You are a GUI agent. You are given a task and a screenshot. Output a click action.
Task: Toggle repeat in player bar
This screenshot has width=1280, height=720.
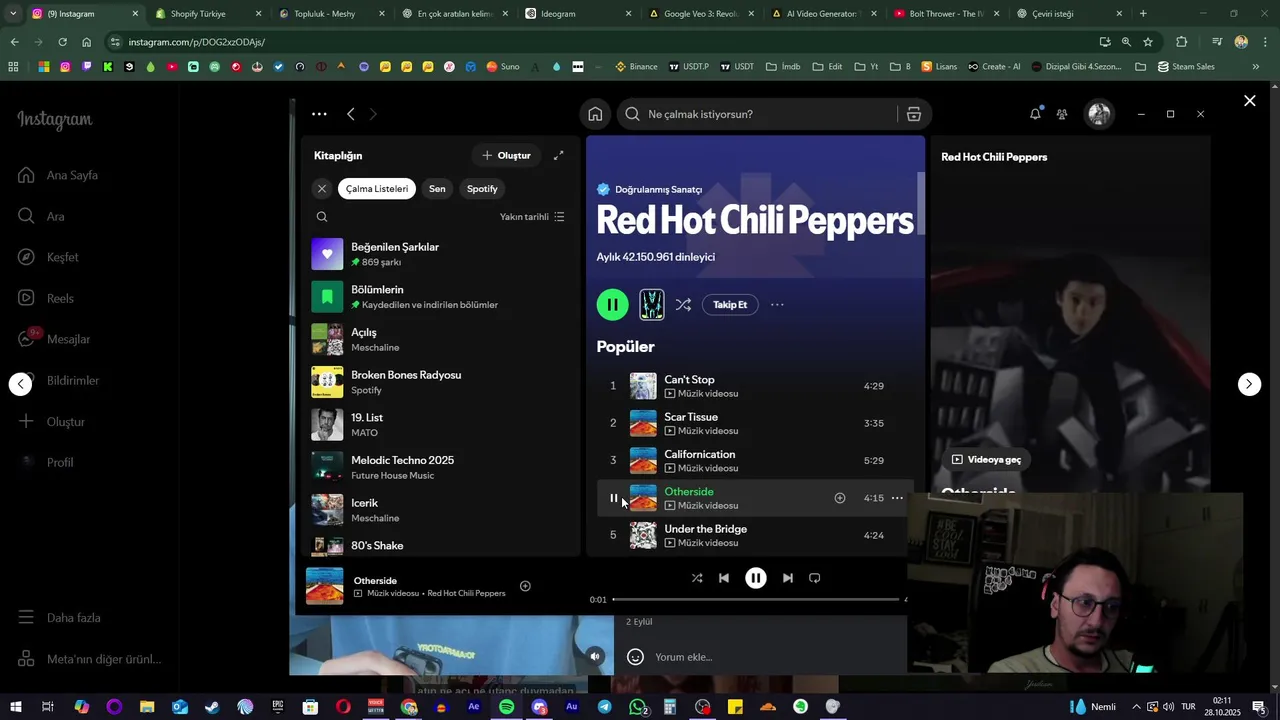coord(815,578)
